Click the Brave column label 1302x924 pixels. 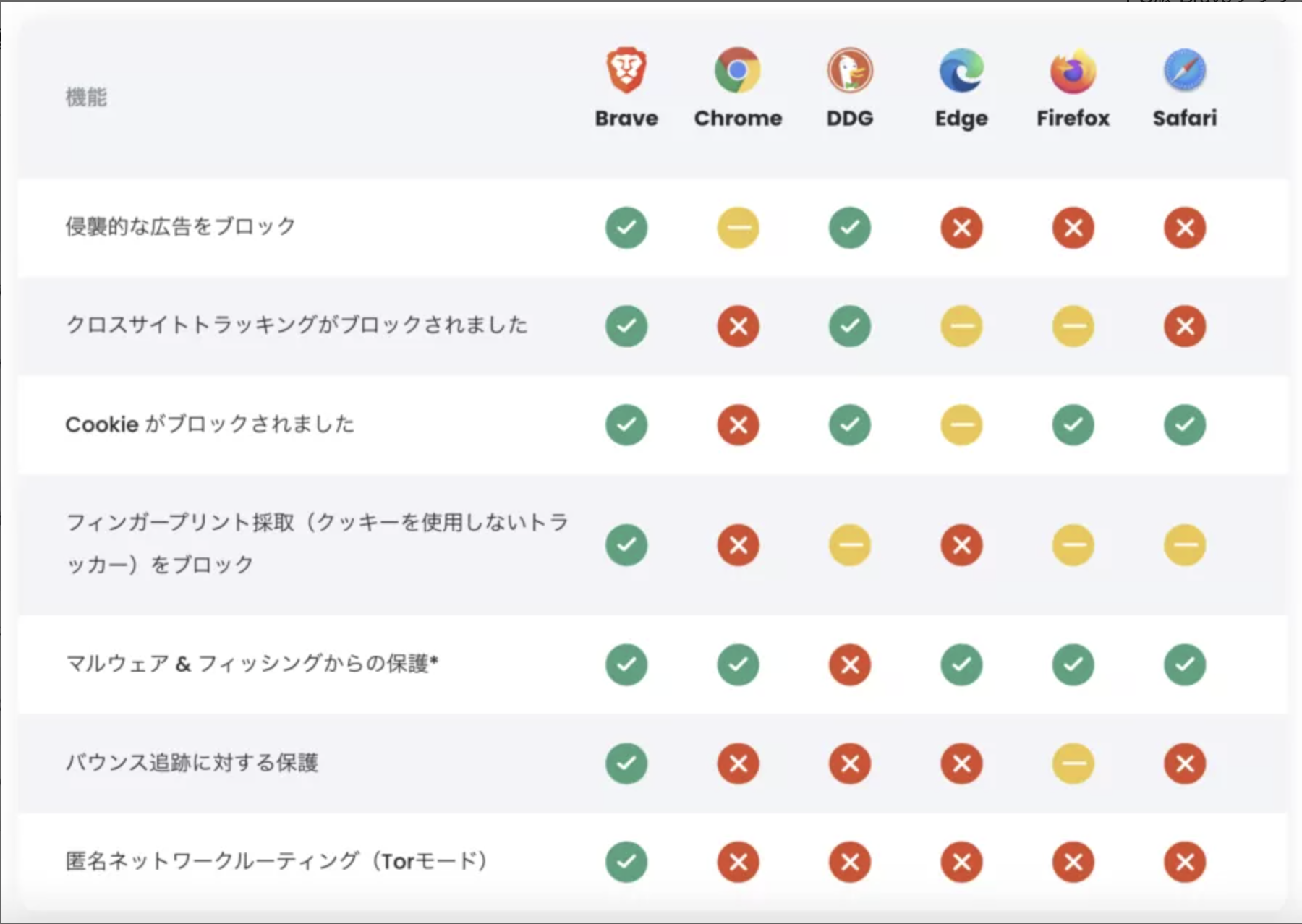click(626, 118)
